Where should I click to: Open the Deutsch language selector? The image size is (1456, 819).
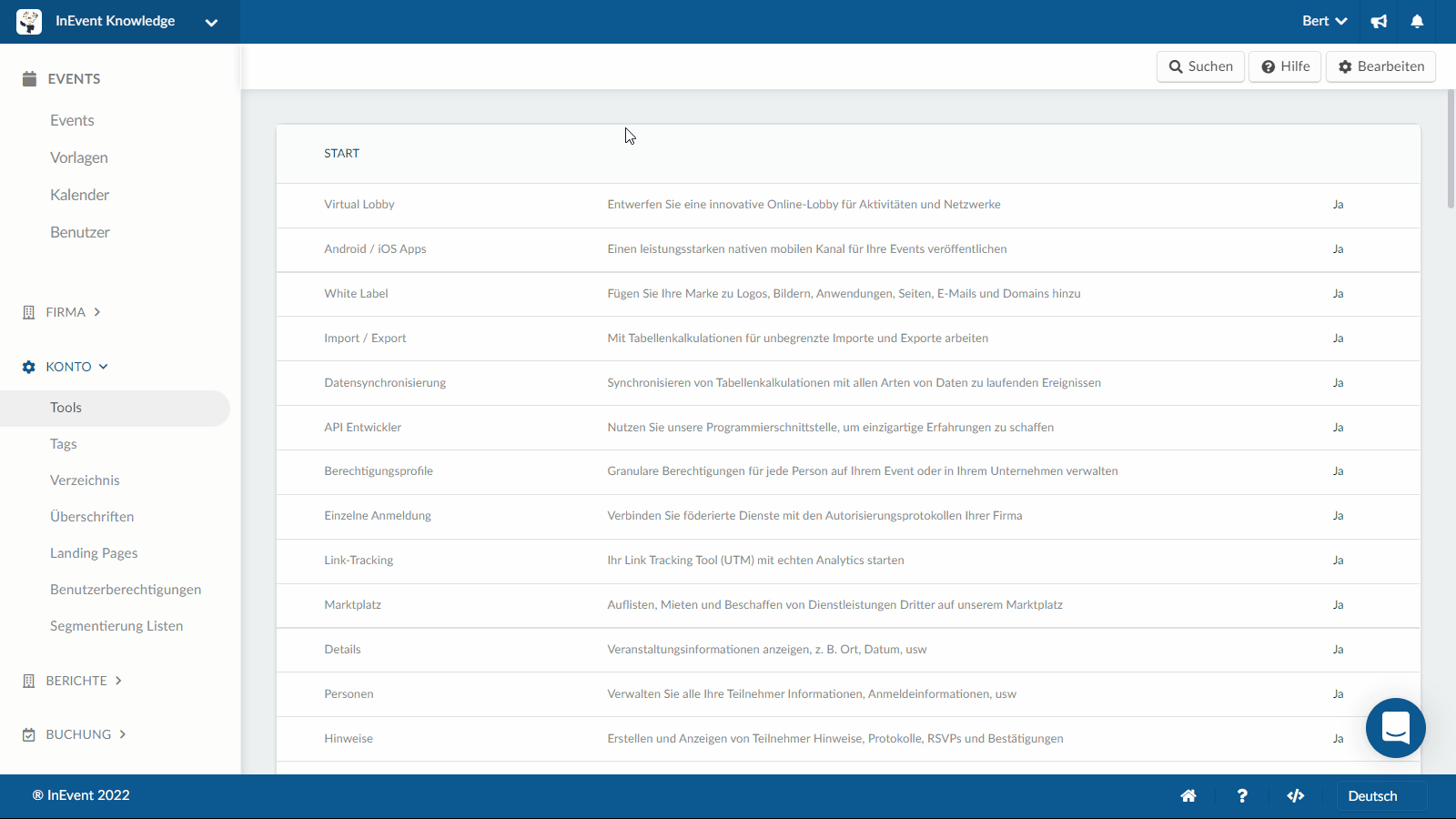(1381, 796)
